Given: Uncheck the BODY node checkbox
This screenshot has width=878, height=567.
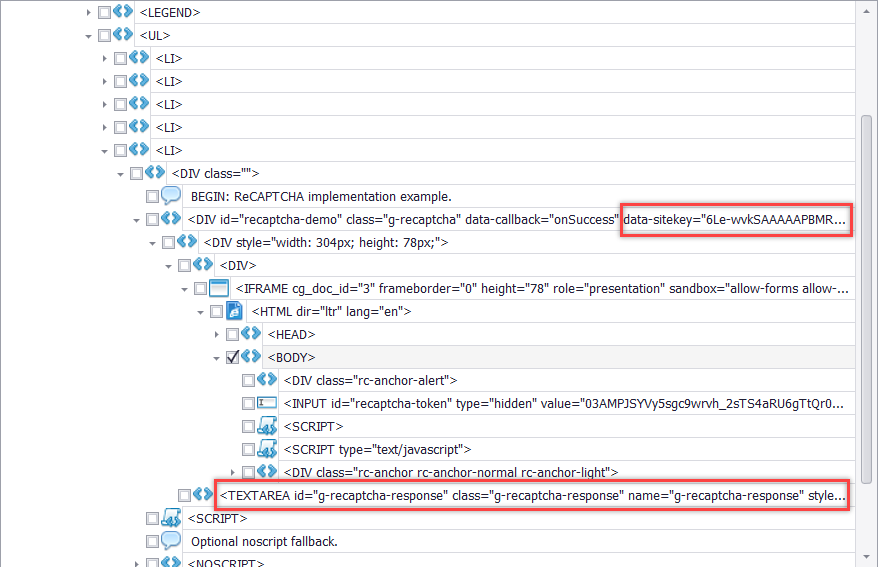Looking at the screenshot, I should point(232,357).
